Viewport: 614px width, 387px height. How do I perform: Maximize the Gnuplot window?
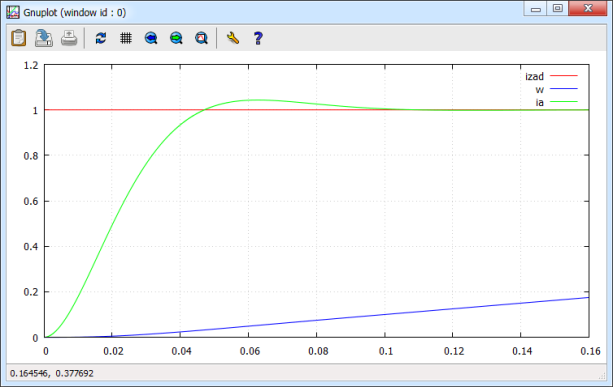point(558,8)
